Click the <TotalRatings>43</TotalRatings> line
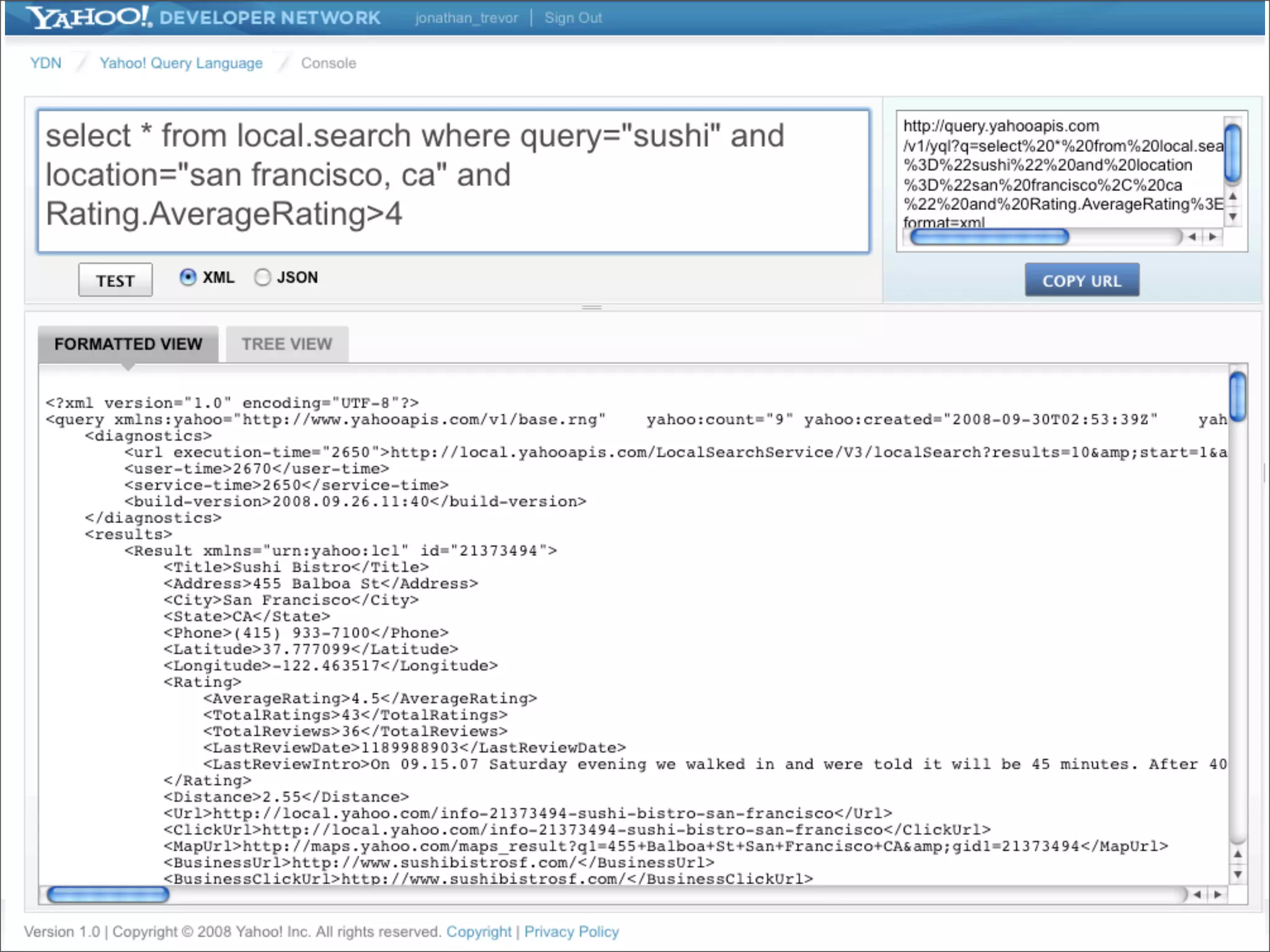Screen dimensions: 1270x952 coord(355,715)
